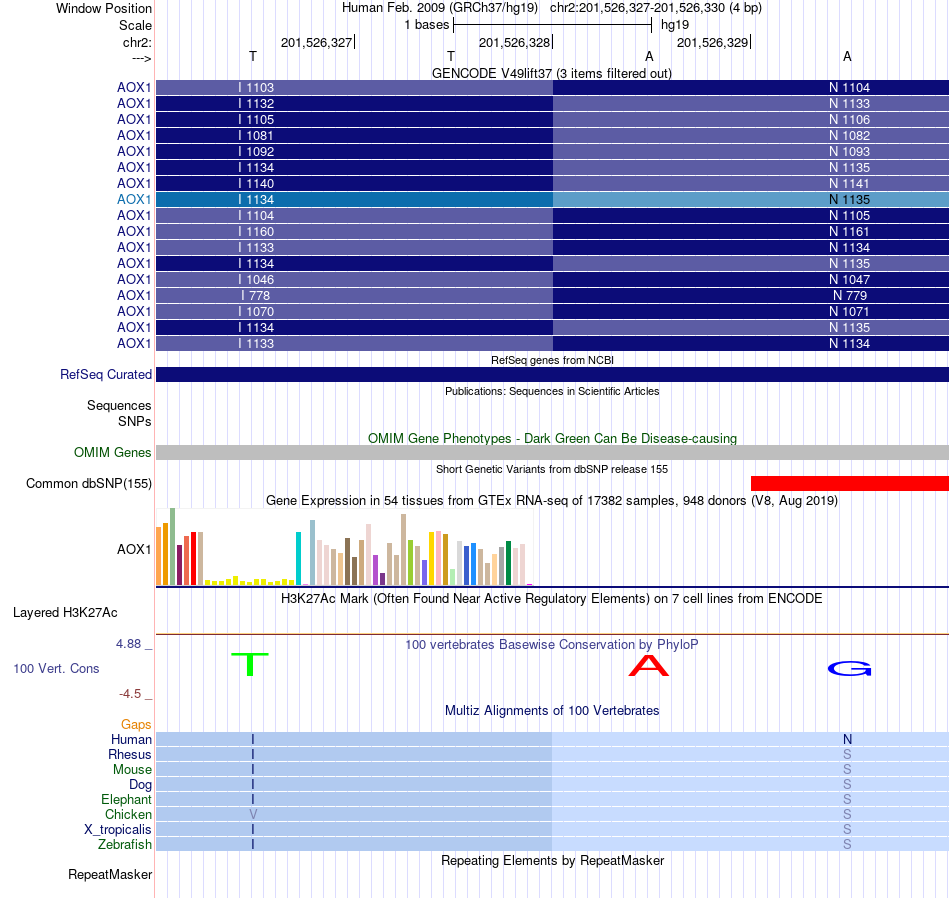Open the GENCODE V49lift37 track title
The width and height of the screenshot is (950, 898).
[551, 73]
